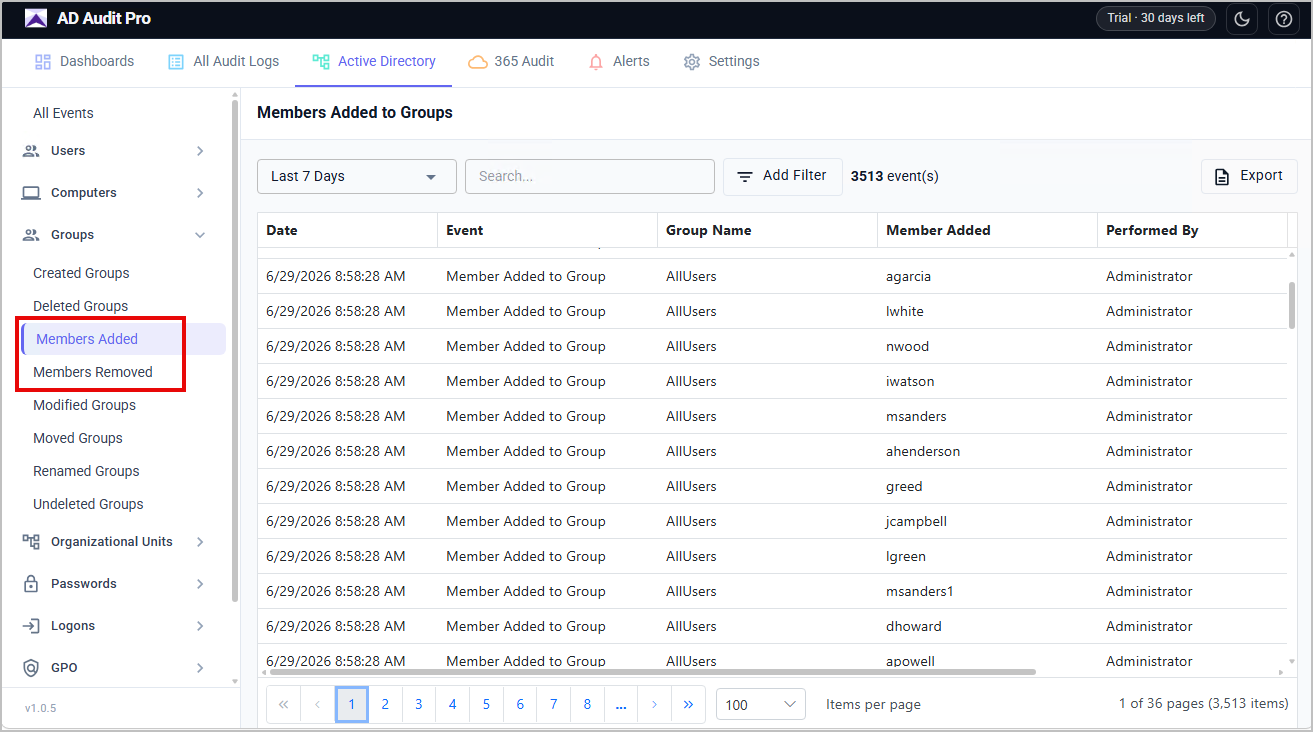Sort by Date column header

(x=347, y=230)
